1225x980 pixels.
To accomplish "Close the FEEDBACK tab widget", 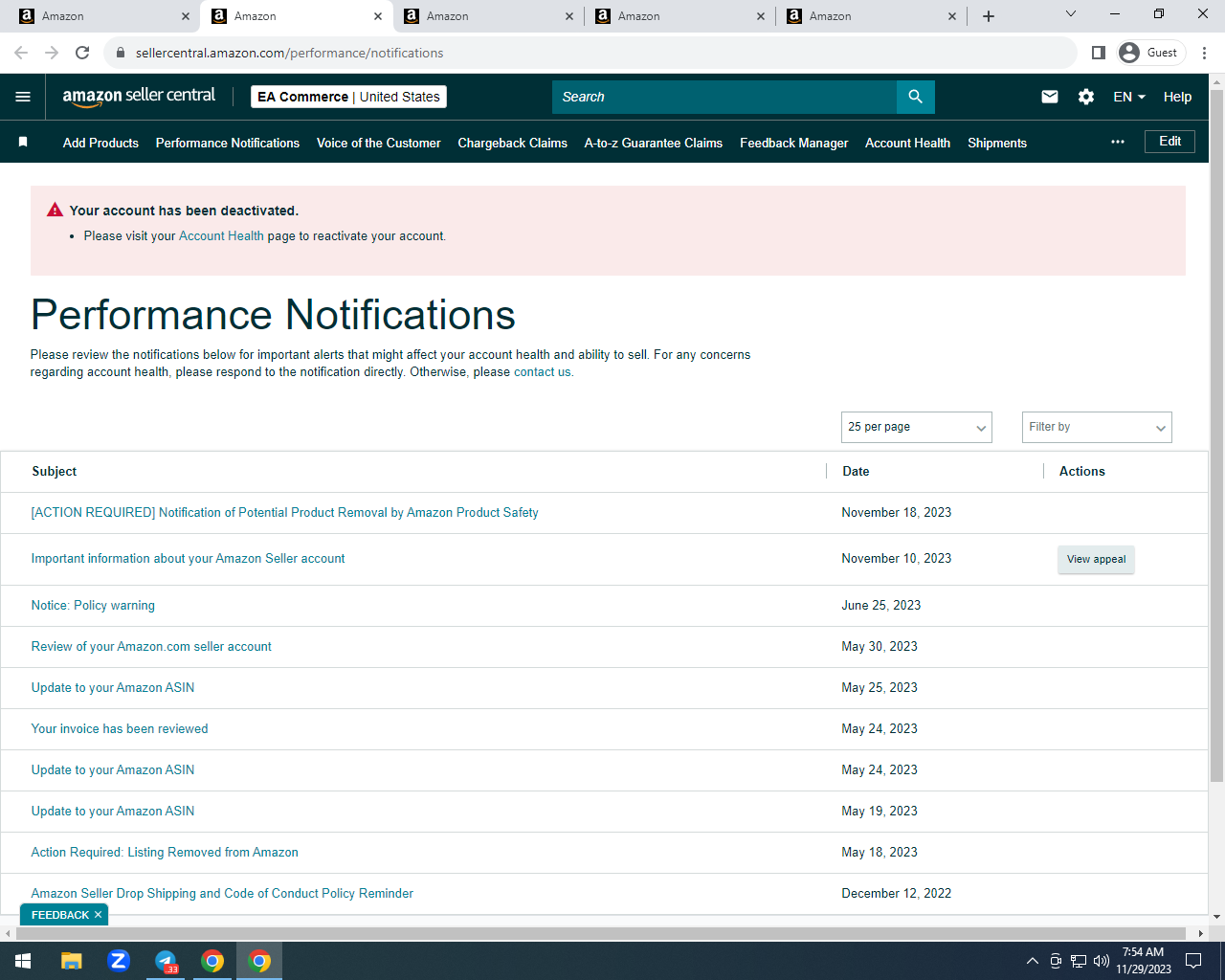I will 98,915.
